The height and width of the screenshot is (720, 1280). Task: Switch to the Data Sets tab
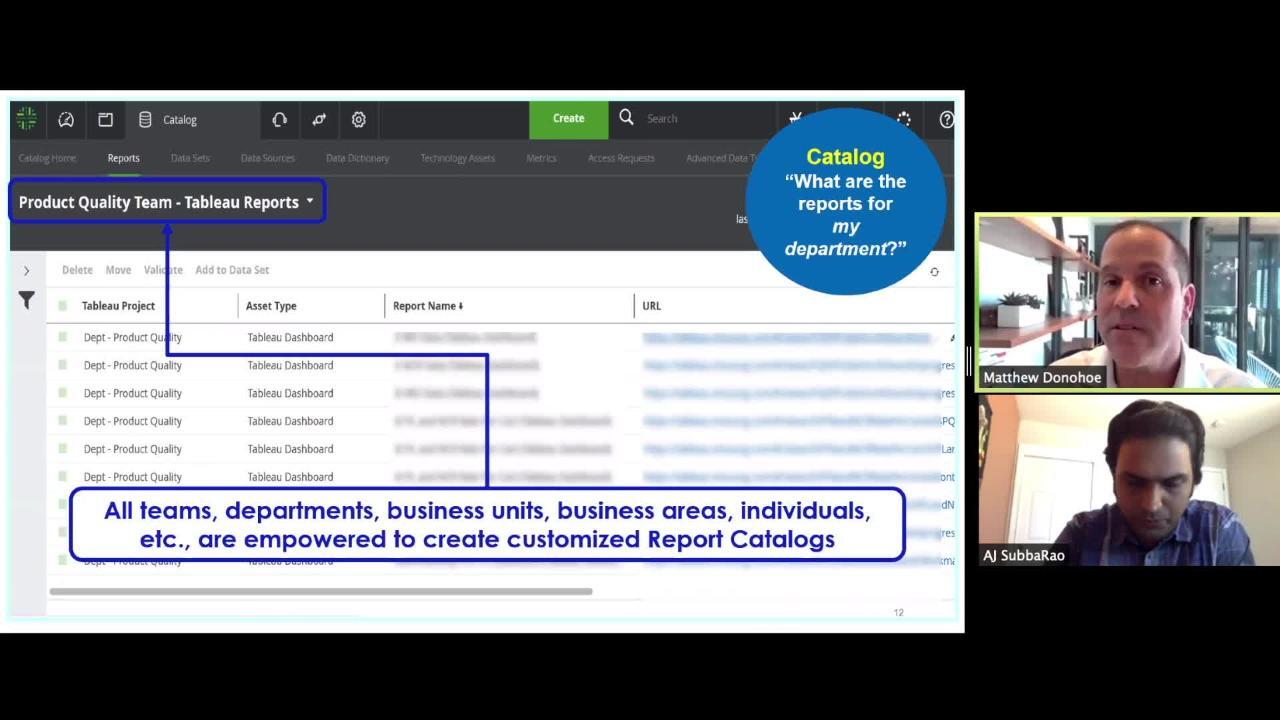pos(190,158)
